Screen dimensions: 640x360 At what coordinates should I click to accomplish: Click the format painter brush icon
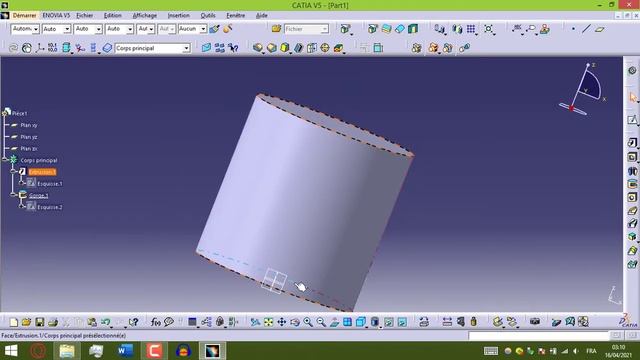point(214,29)
